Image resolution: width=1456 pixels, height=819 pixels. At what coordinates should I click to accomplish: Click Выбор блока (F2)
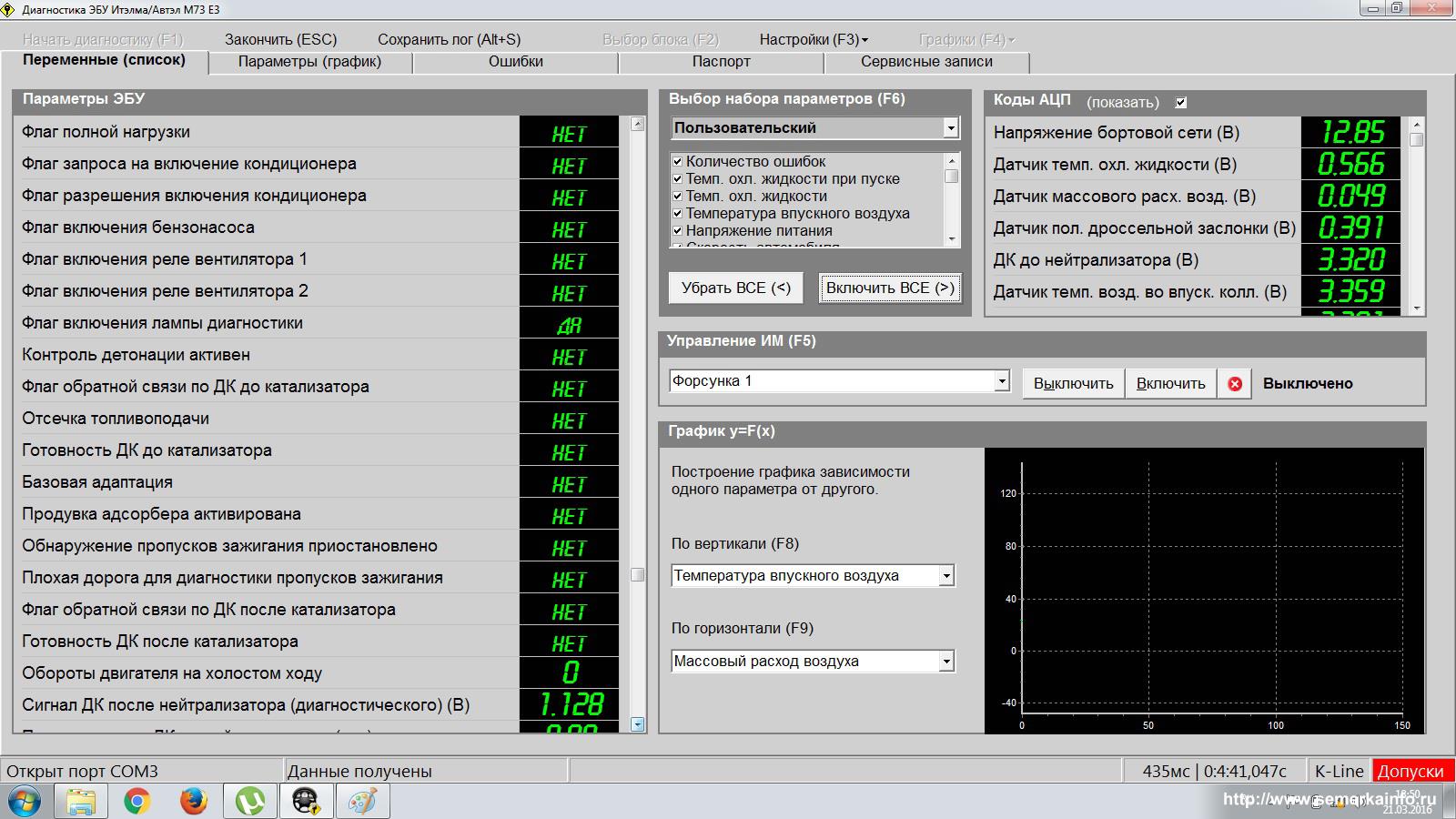661,39
